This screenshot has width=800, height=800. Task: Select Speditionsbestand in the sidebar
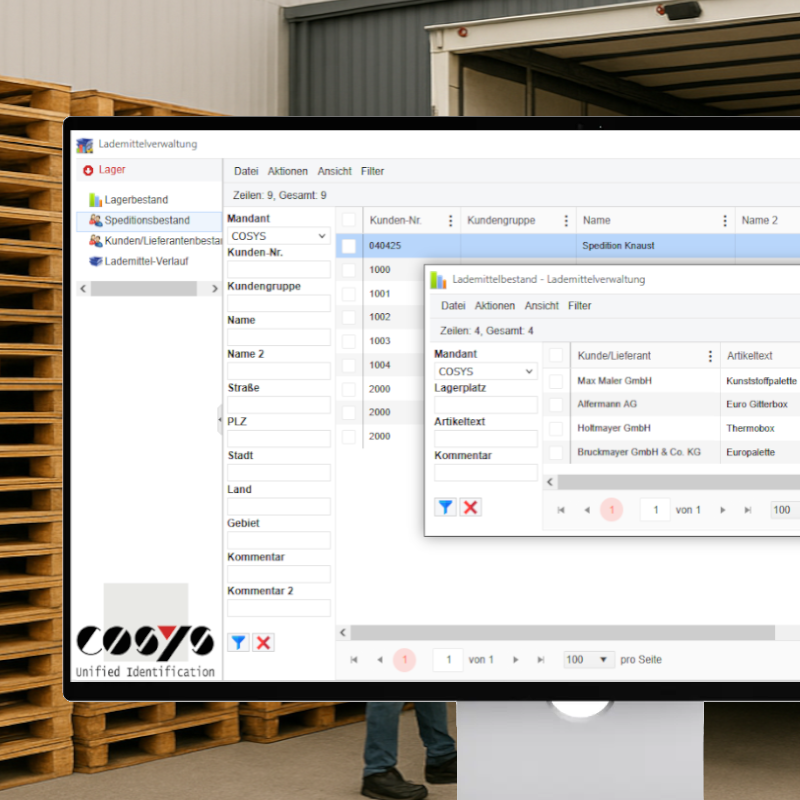pos(147,220)
